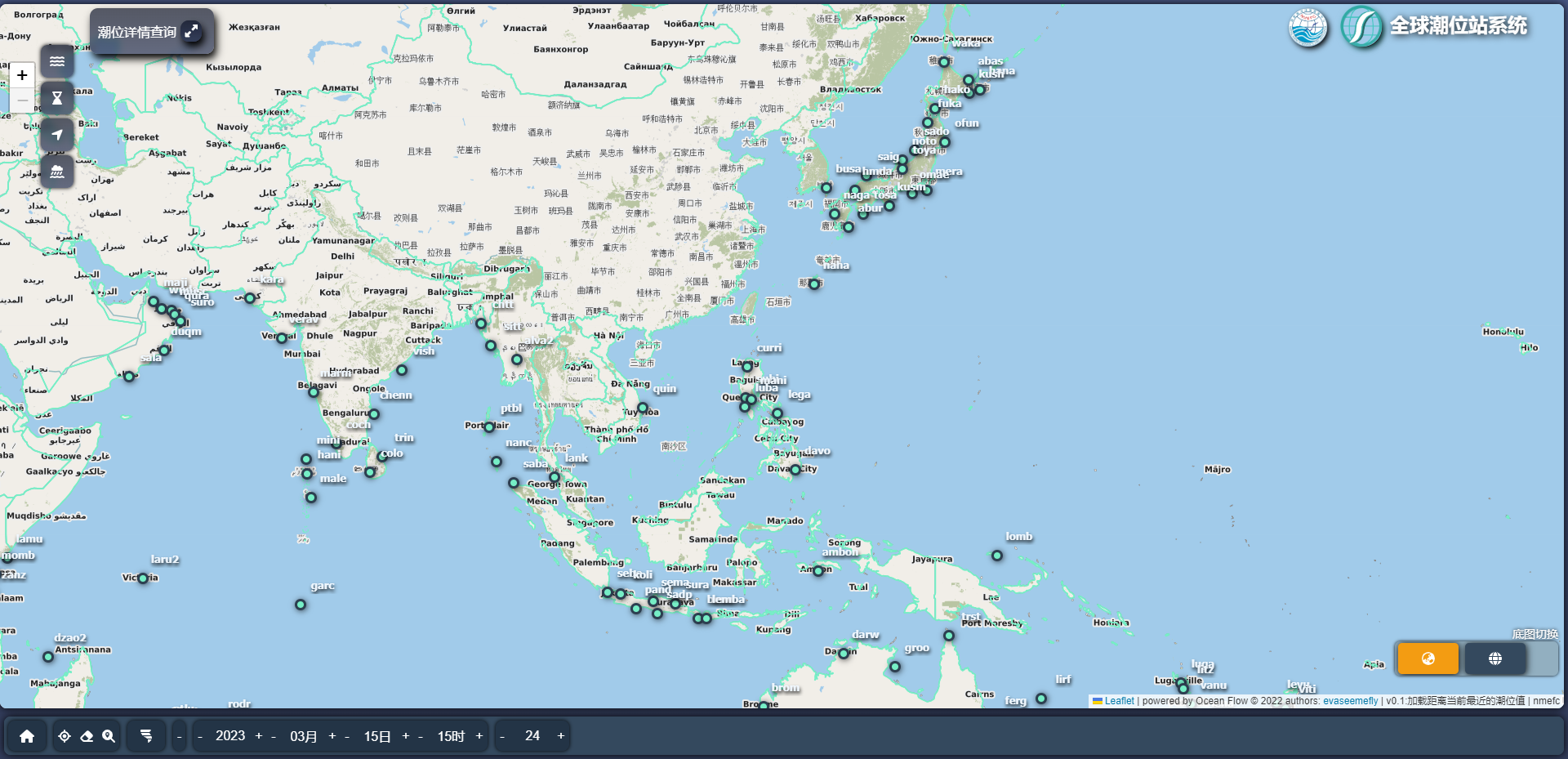Open the storm surge rain-cloud tool
This screenshot has height=759, width=1568.
coord(57,172)
